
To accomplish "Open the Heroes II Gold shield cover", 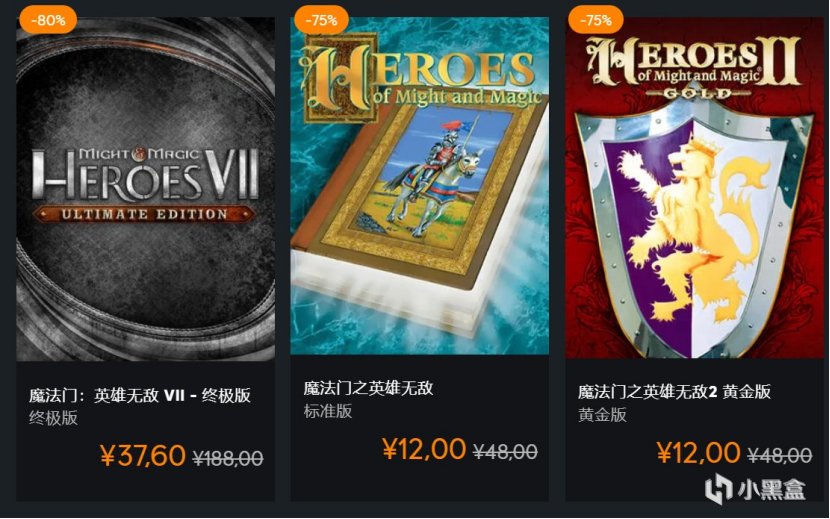I will tap(694, 187).
